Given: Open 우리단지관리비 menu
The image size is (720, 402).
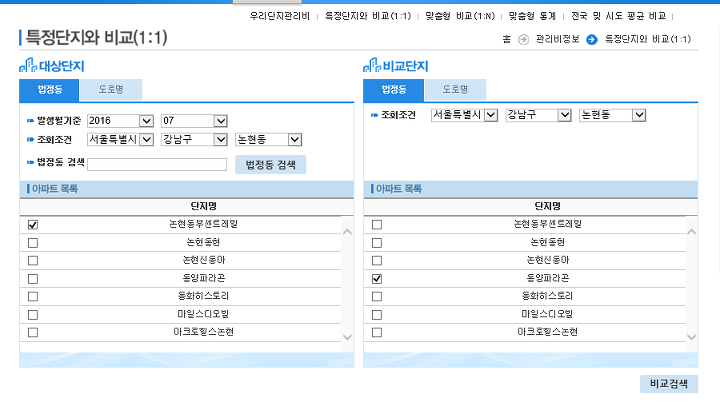Looking at the screenshot, I should point(280,16).
